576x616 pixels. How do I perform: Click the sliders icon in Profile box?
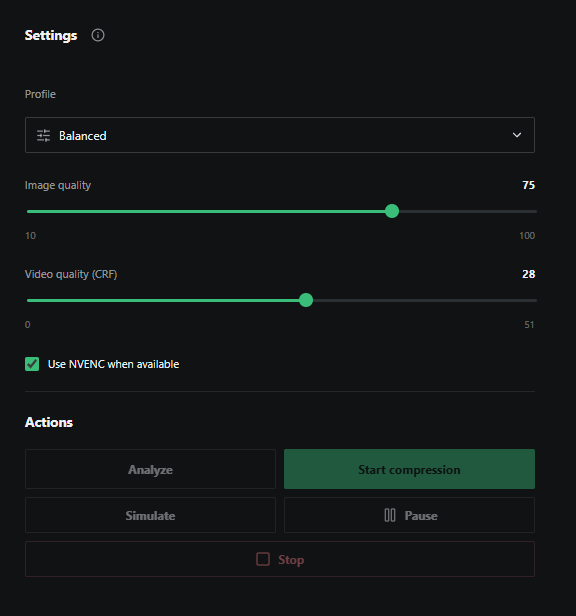(x=43, y=136)
